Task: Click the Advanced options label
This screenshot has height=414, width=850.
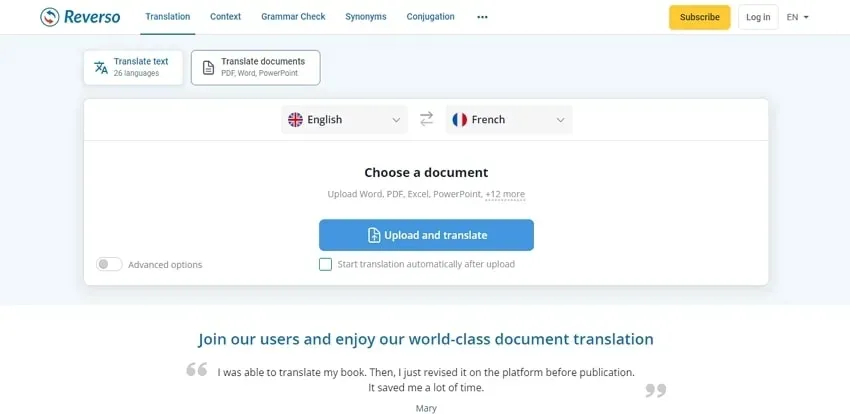Action: (165, 265)
